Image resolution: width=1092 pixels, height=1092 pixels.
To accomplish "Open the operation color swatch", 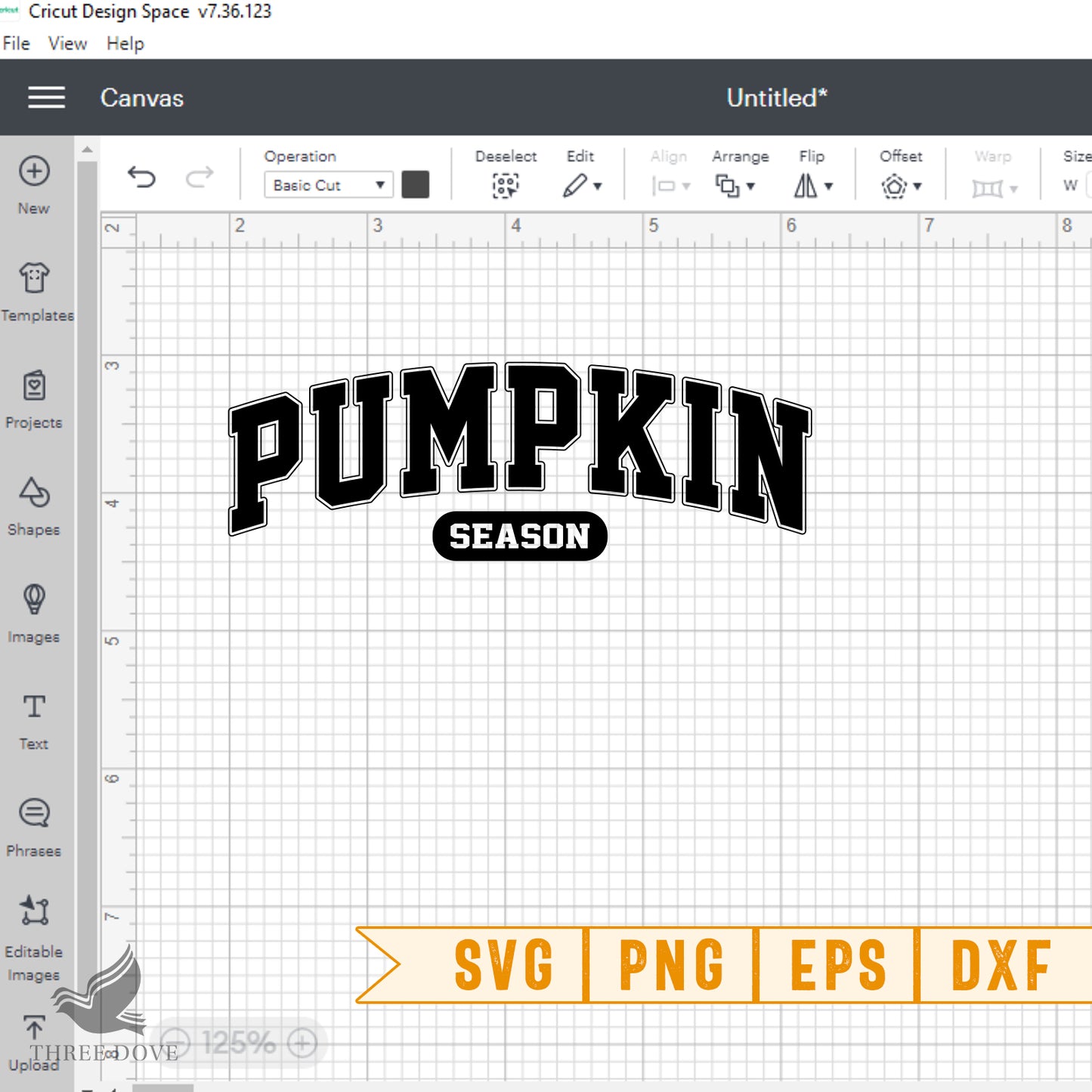I will (416, 184).
